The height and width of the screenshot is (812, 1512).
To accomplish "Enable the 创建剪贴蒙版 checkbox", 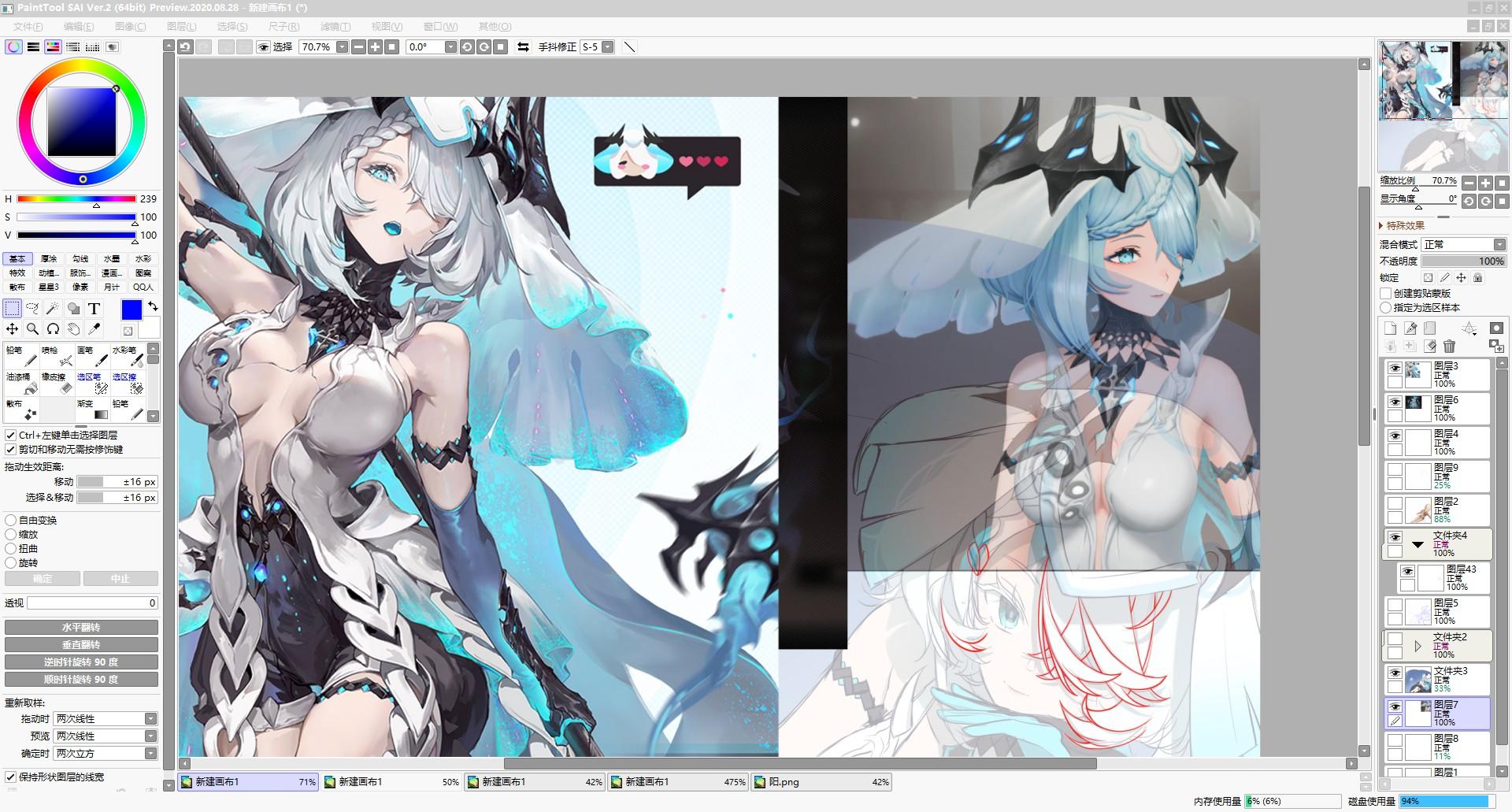I will click(x=1386, y=293).
